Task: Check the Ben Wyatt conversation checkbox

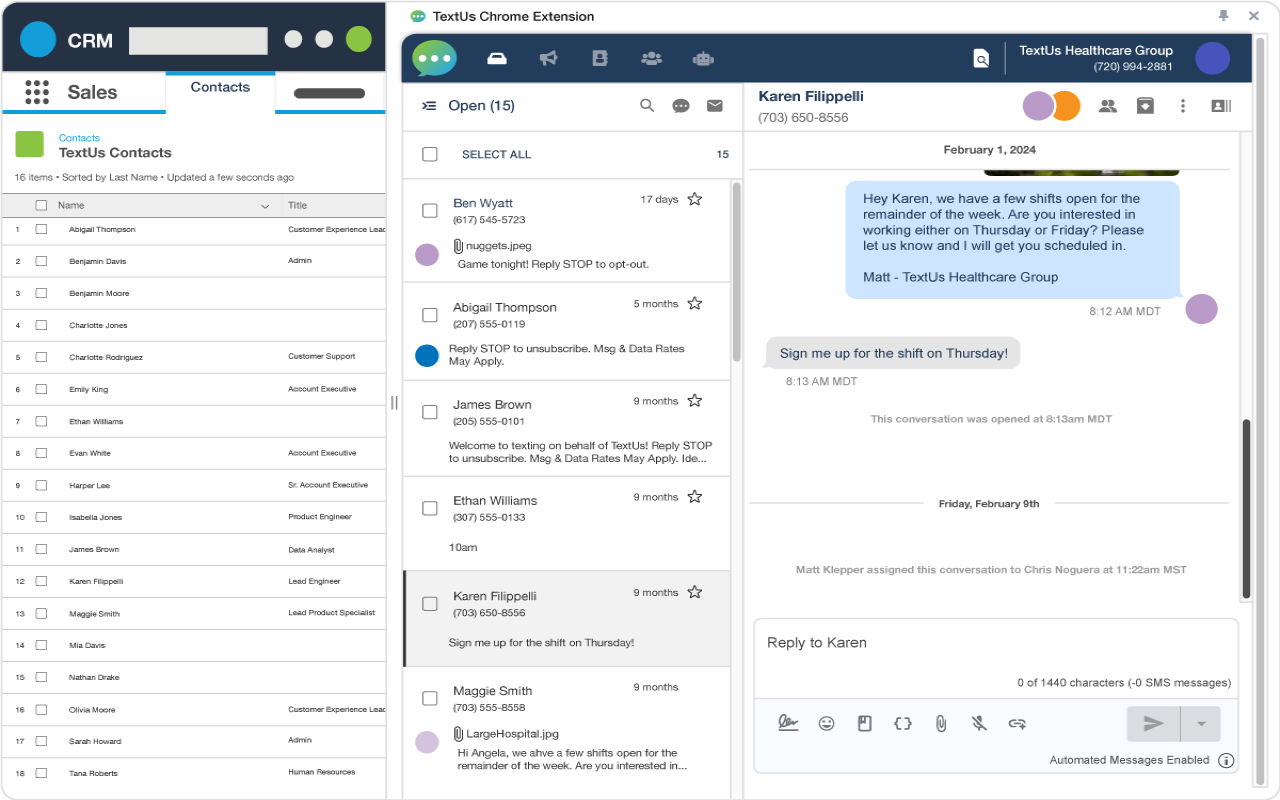Action: [430, 210]
